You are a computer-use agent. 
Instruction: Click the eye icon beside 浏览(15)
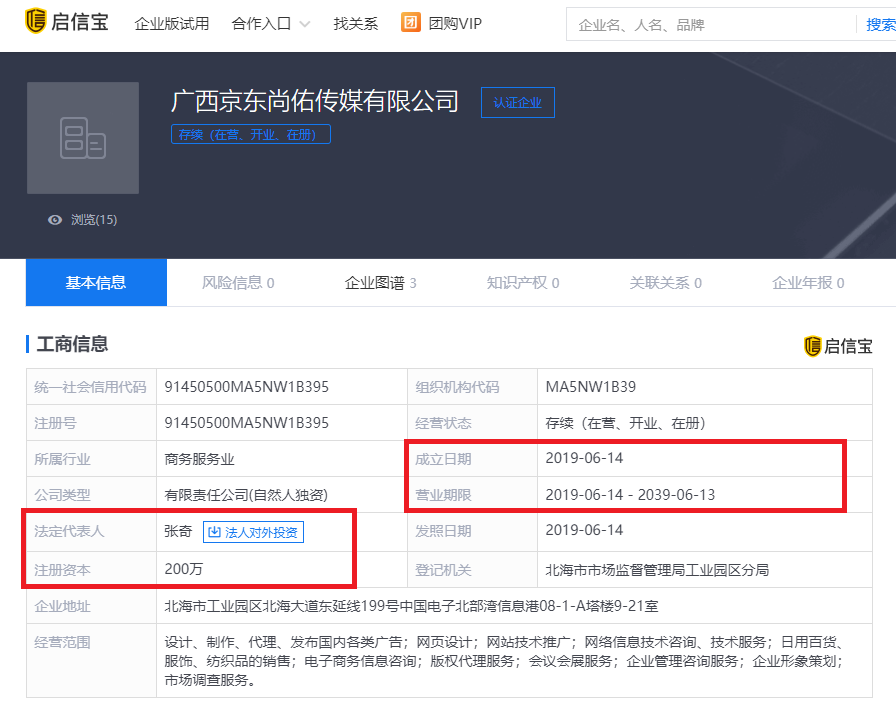tap(55, 220)
